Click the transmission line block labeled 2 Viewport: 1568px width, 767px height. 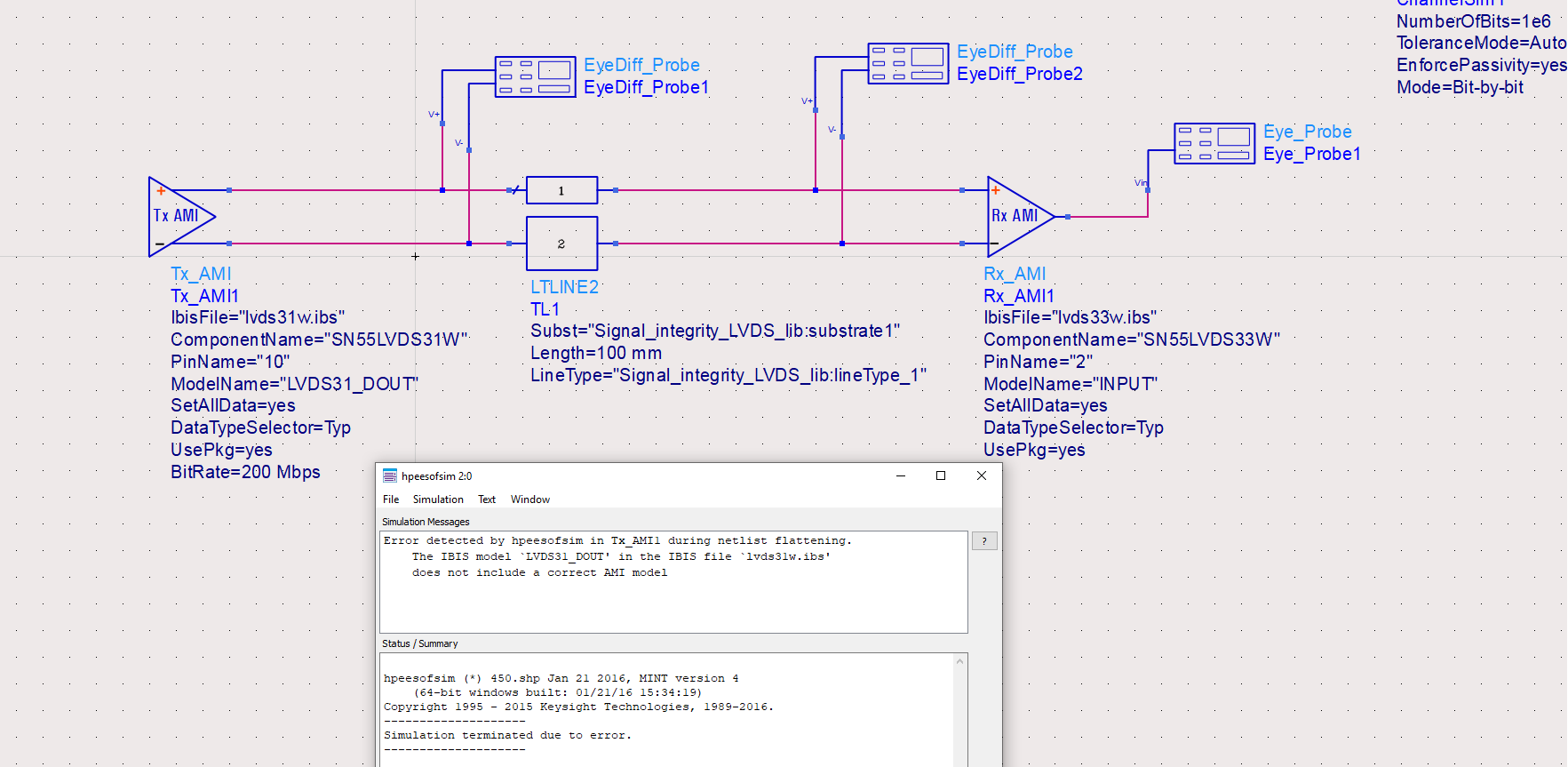(562, 244)
